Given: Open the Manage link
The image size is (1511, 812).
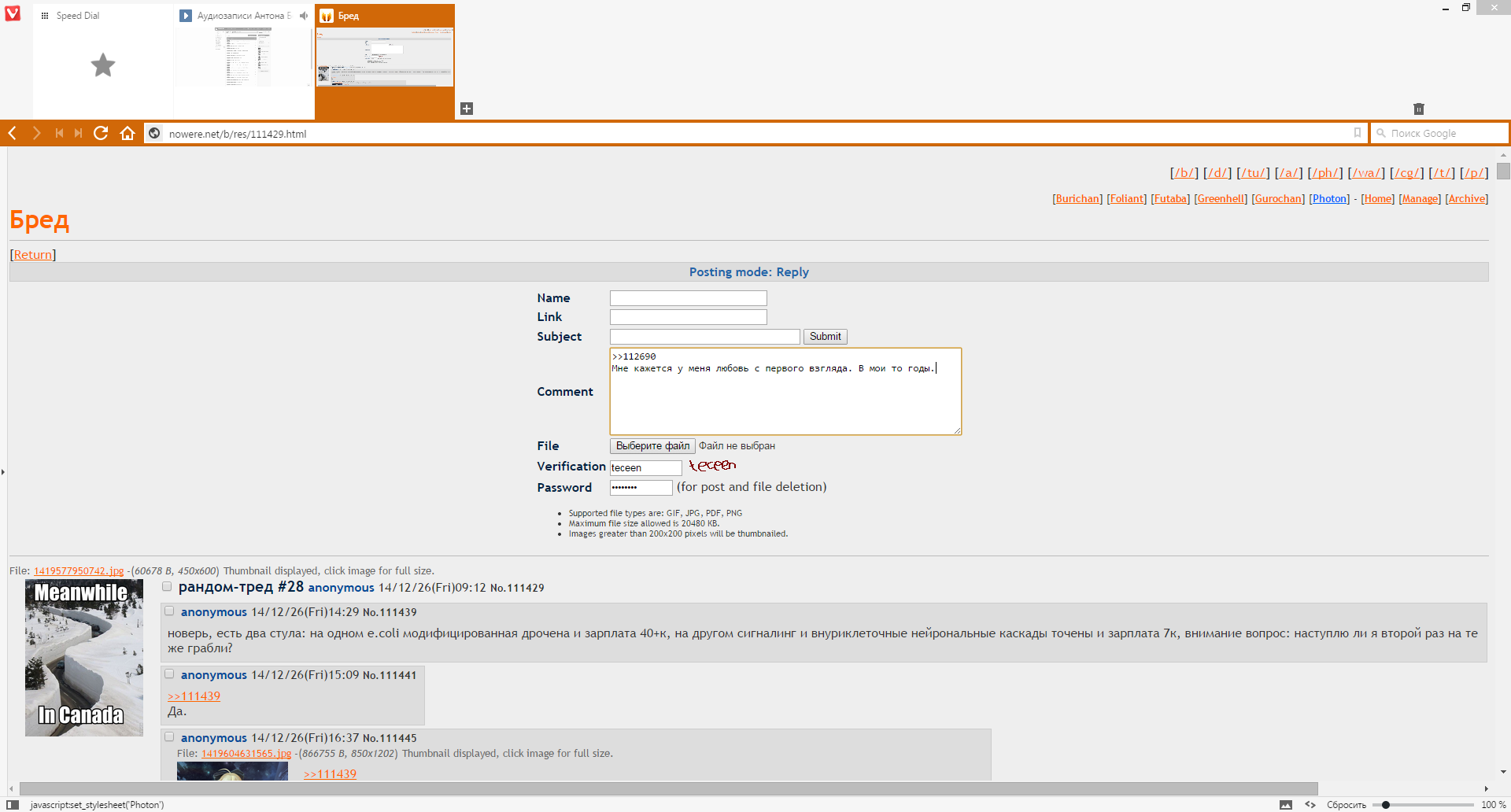Looking at the screenshot, I should pos(1420,199).
